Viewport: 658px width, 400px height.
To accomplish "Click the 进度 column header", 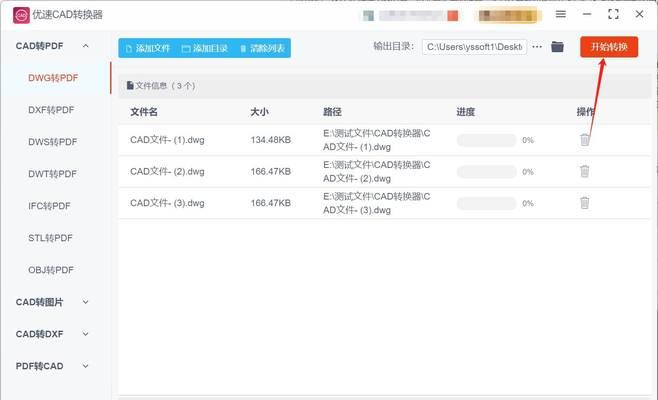I will pyautogui.click(x=465, y=112).
